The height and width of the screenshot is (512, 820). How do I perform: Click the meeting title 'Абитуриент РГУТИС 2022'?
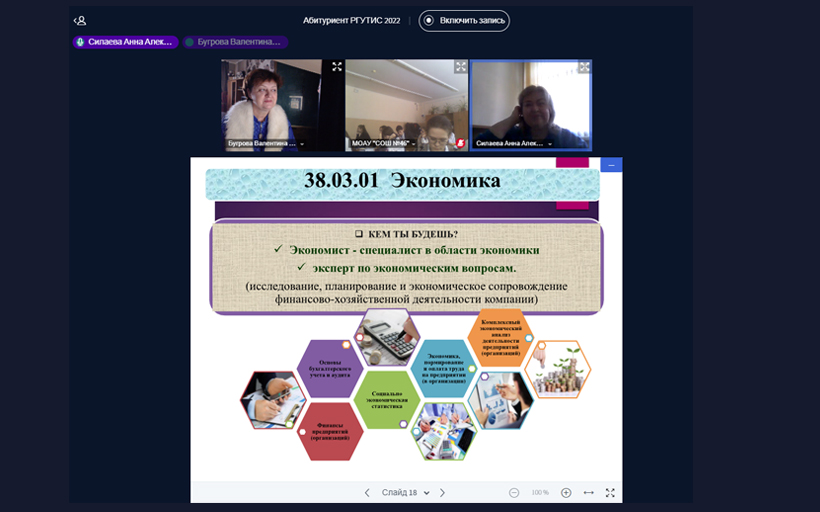pos(351,21)
